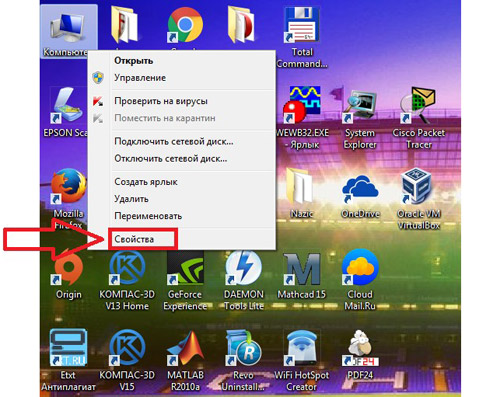Open Google Chrome desktop shortcut
500x397 pixels.
(185, 25)
